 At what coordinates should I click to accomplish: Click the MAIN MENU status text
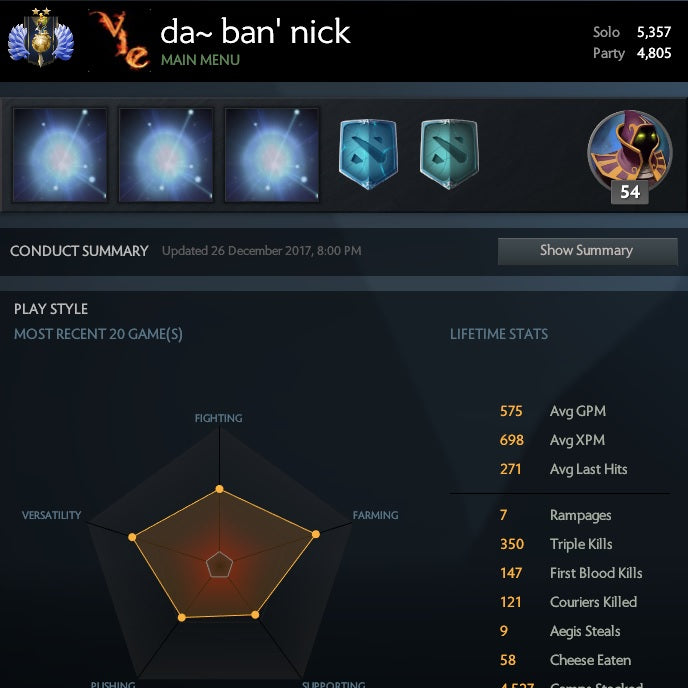200,60
